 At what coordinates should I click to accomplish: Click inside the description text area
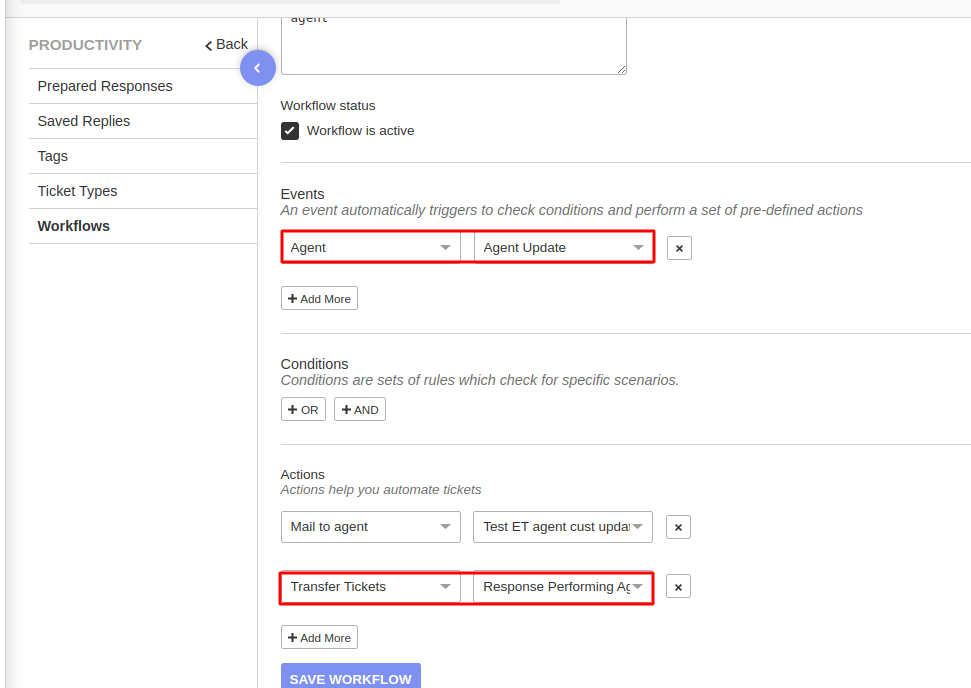[x=453, y=45]
